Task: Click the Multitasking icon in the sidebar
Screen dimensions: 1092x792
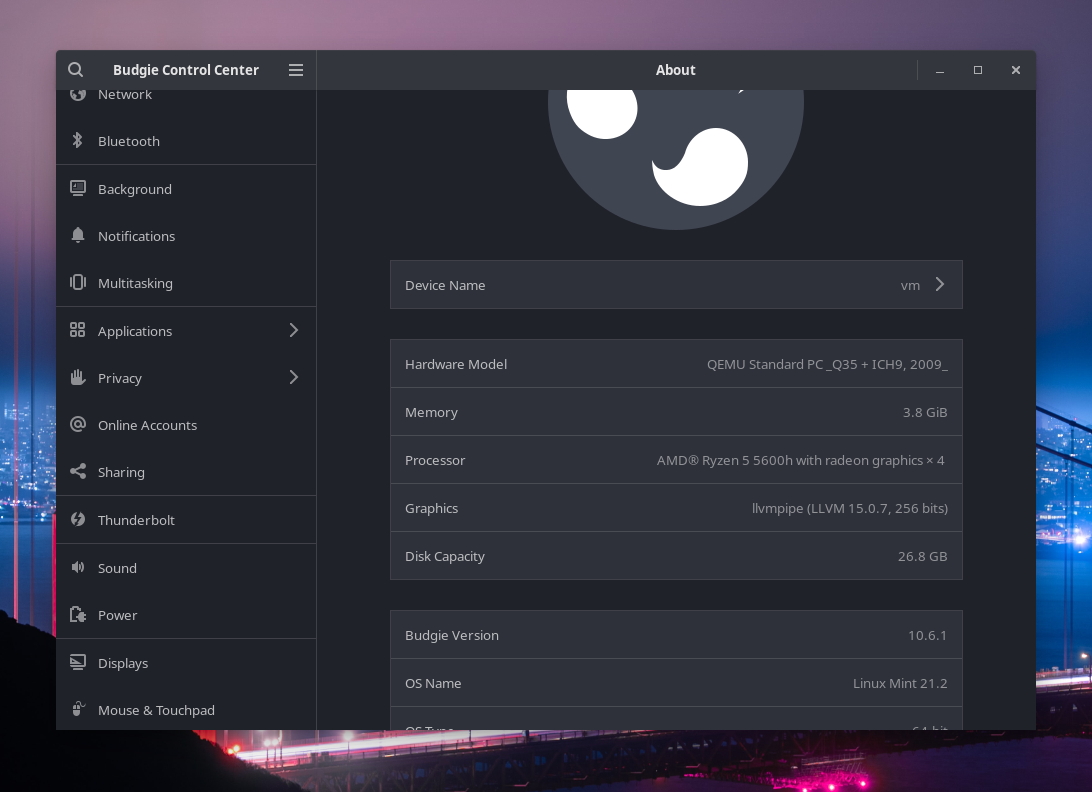Action: pos(78,282)
